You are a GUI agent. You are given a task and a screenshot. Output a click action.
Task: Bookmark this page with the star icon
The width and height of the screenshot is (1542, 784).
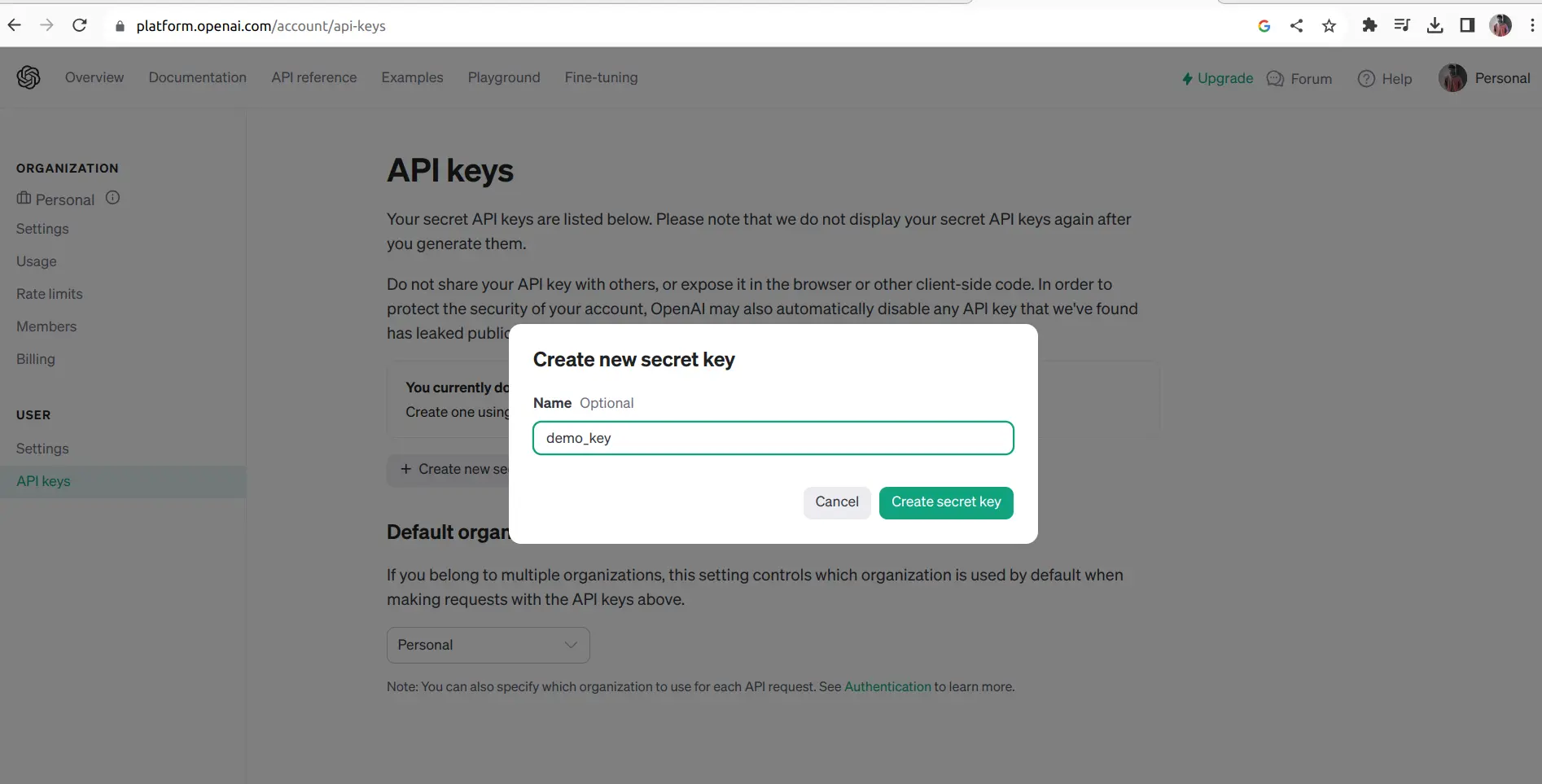click(x=1329, y=26)
